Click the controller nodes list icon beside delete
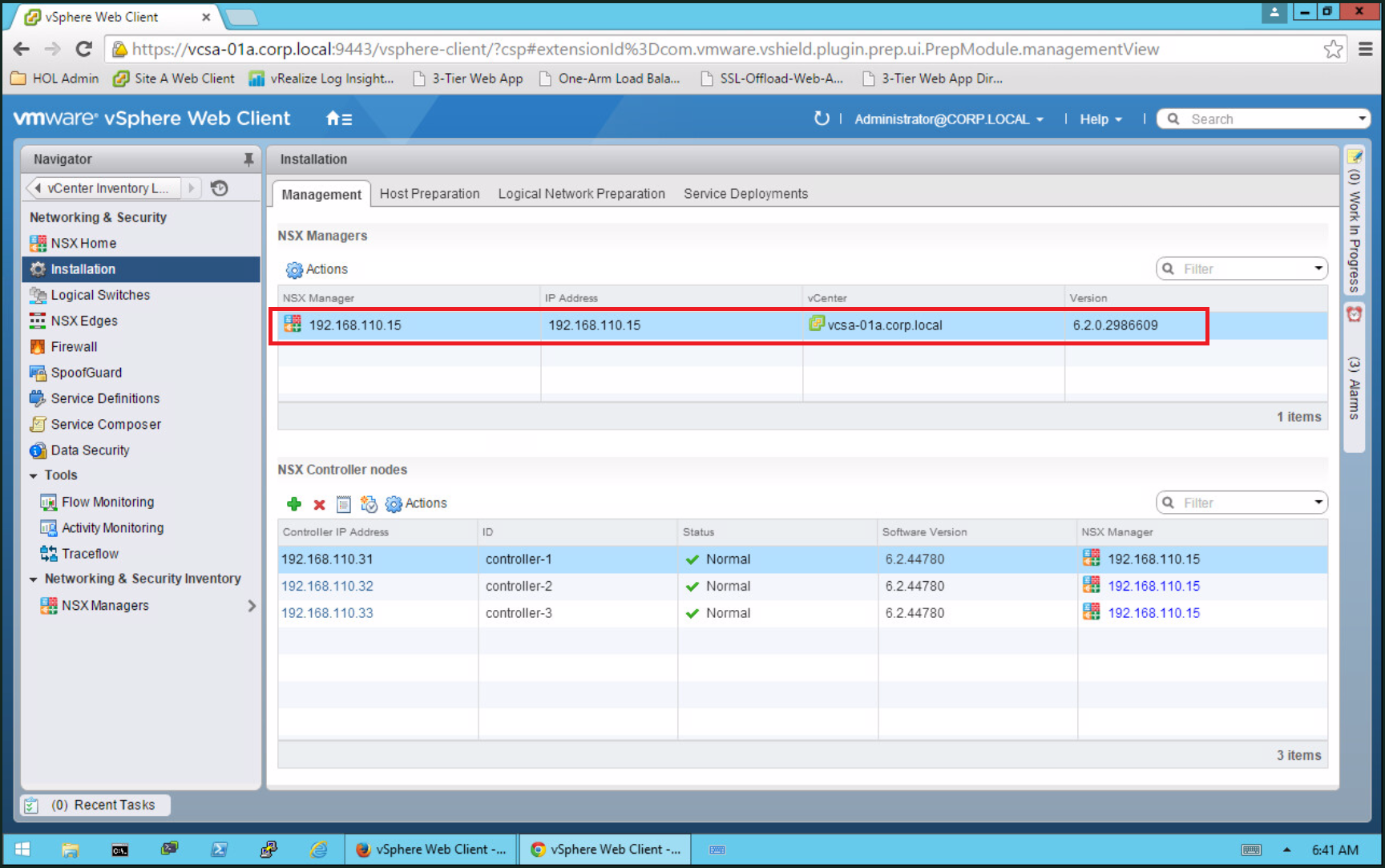Image resolution: width=1385 pixels, height=868 pixels. tap(344, 504)
